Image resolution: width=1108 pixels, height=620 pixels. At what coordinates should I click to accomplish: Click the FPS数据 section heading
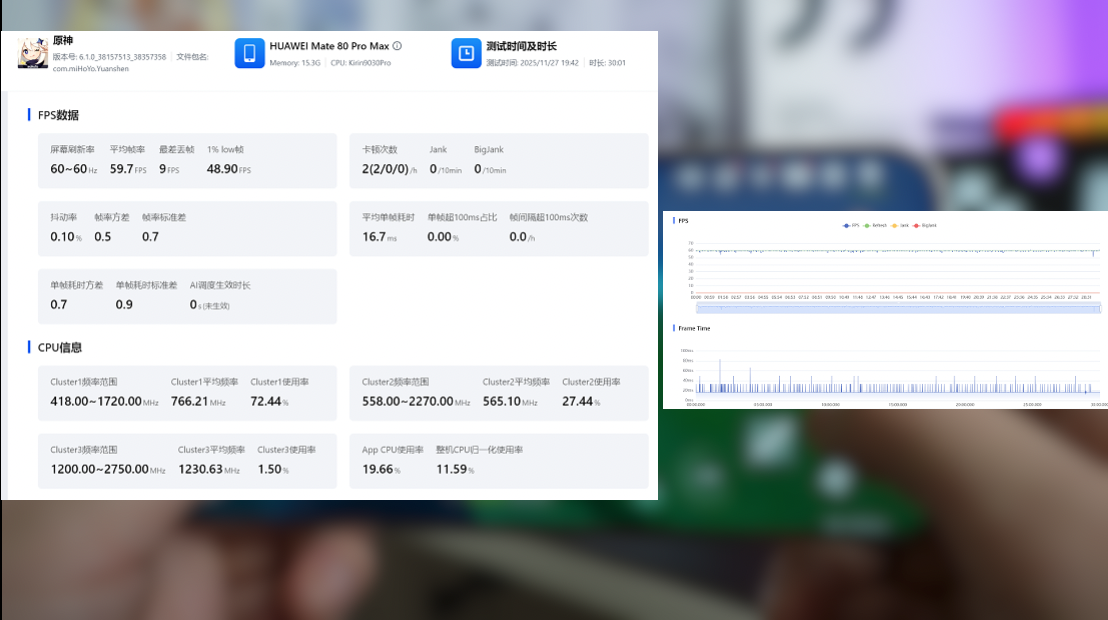pyautogui.click(x=58, y=115)
